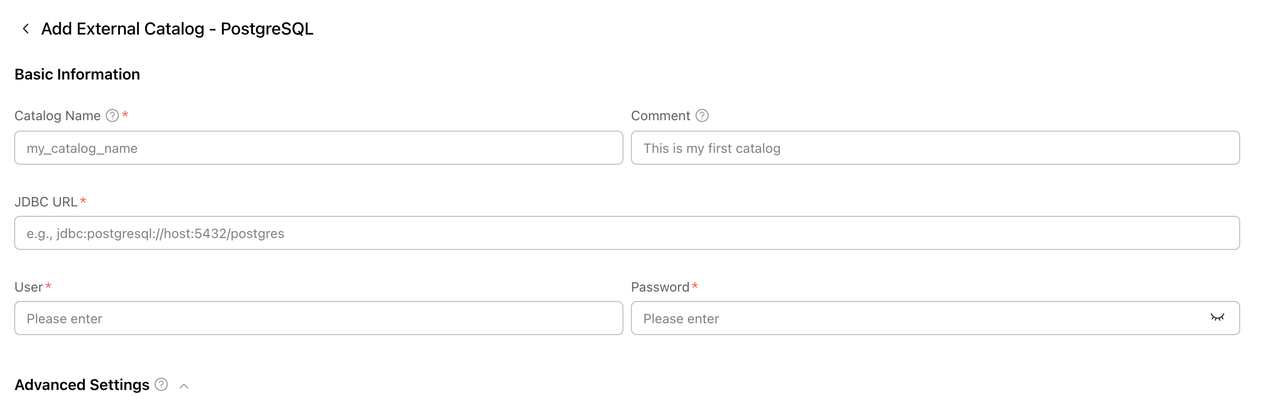Open the Catalog Name help tooltip icon
Screen dimensions: 1280x408
tap(112, 116)
